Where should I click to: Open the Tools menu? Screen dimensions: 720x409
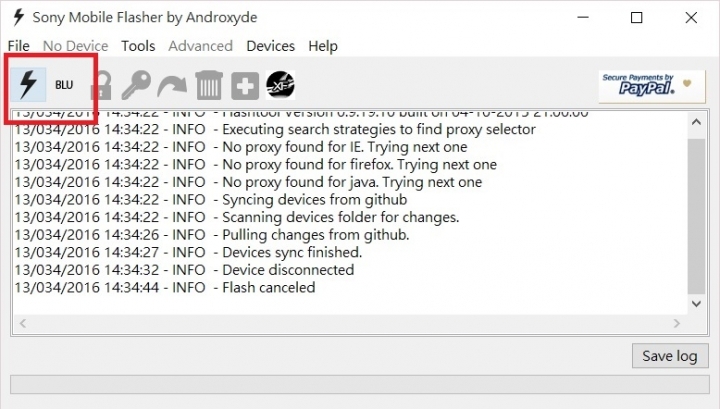pyautogui.click(x=138, y=46)
